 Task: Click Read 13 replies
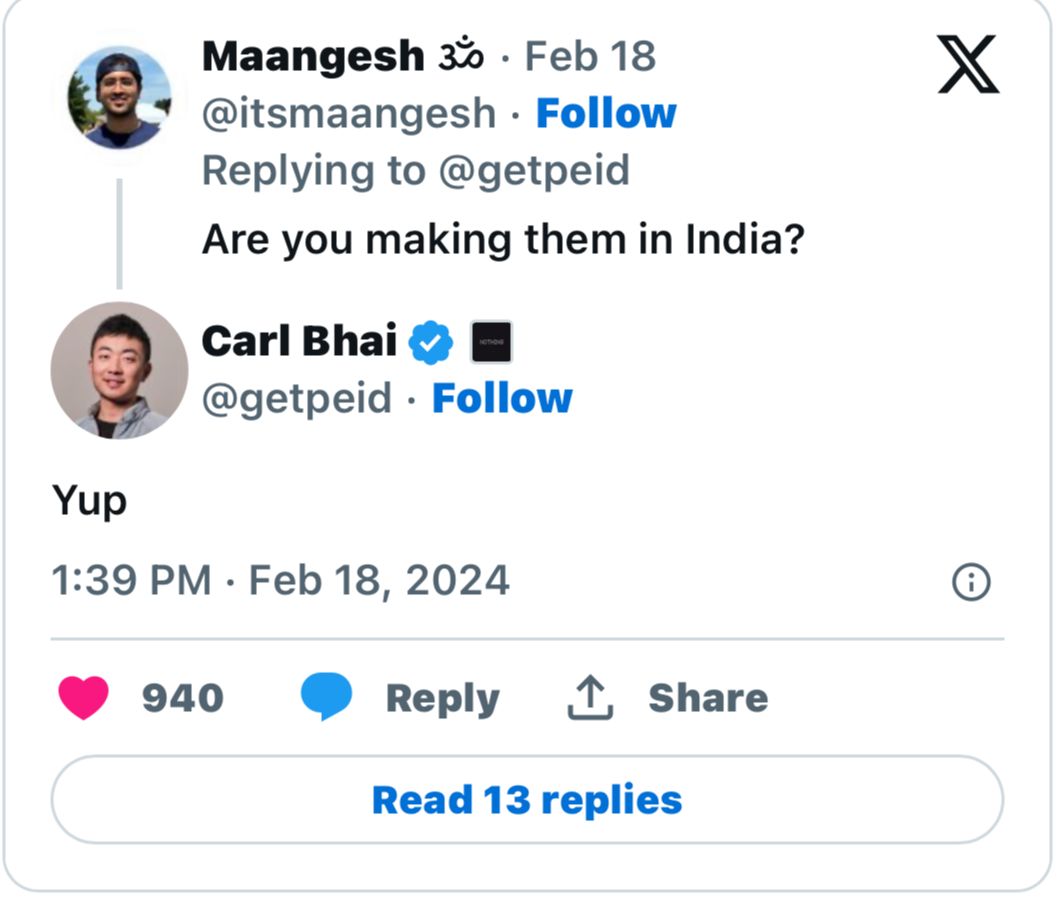(x=527, y=799)
